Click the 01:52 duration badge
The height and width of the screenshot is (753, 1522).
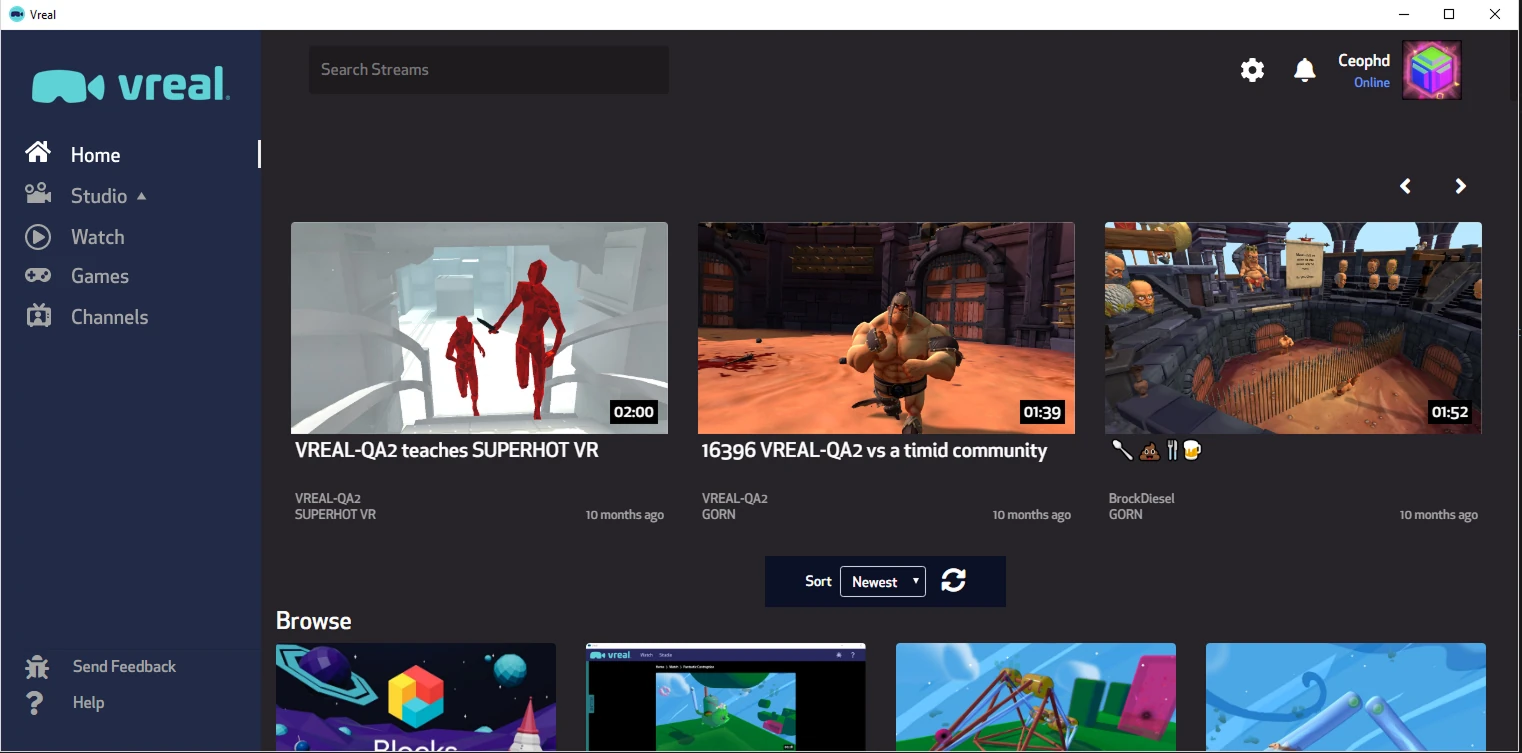[1449, 412]
